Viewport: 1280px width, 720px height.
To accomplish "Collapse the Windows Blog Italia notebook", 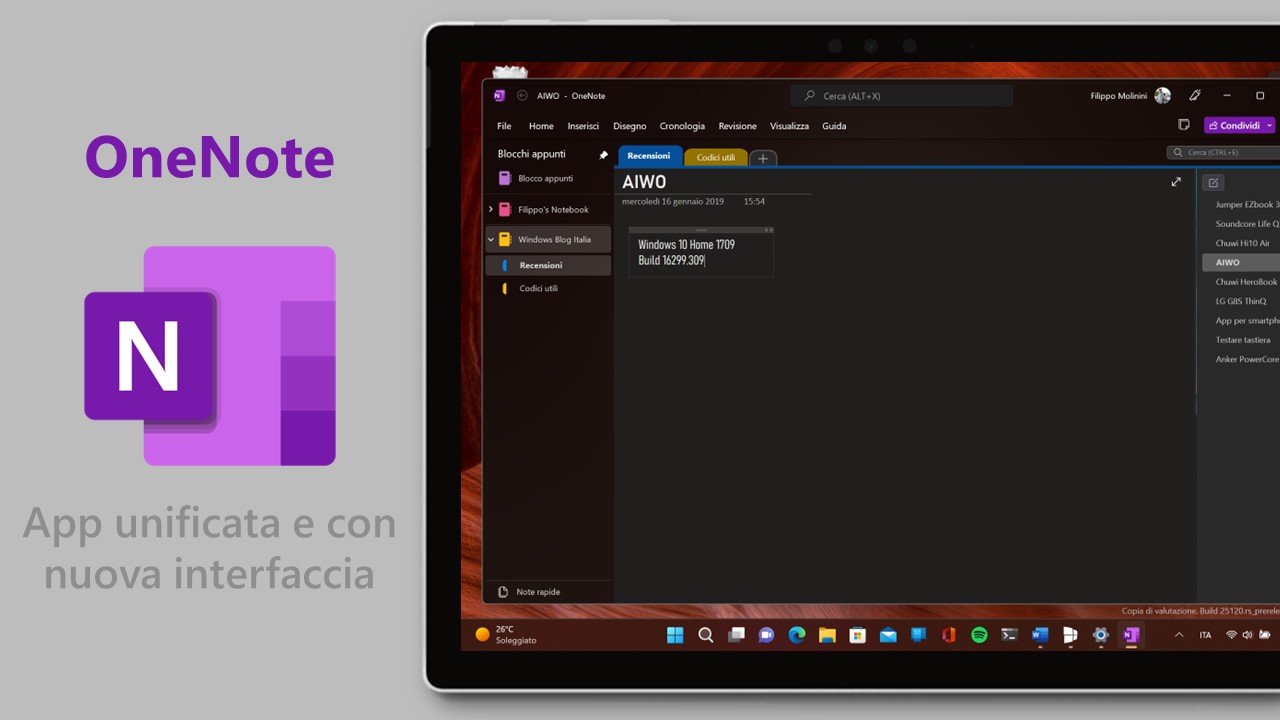I will (490, 240).
